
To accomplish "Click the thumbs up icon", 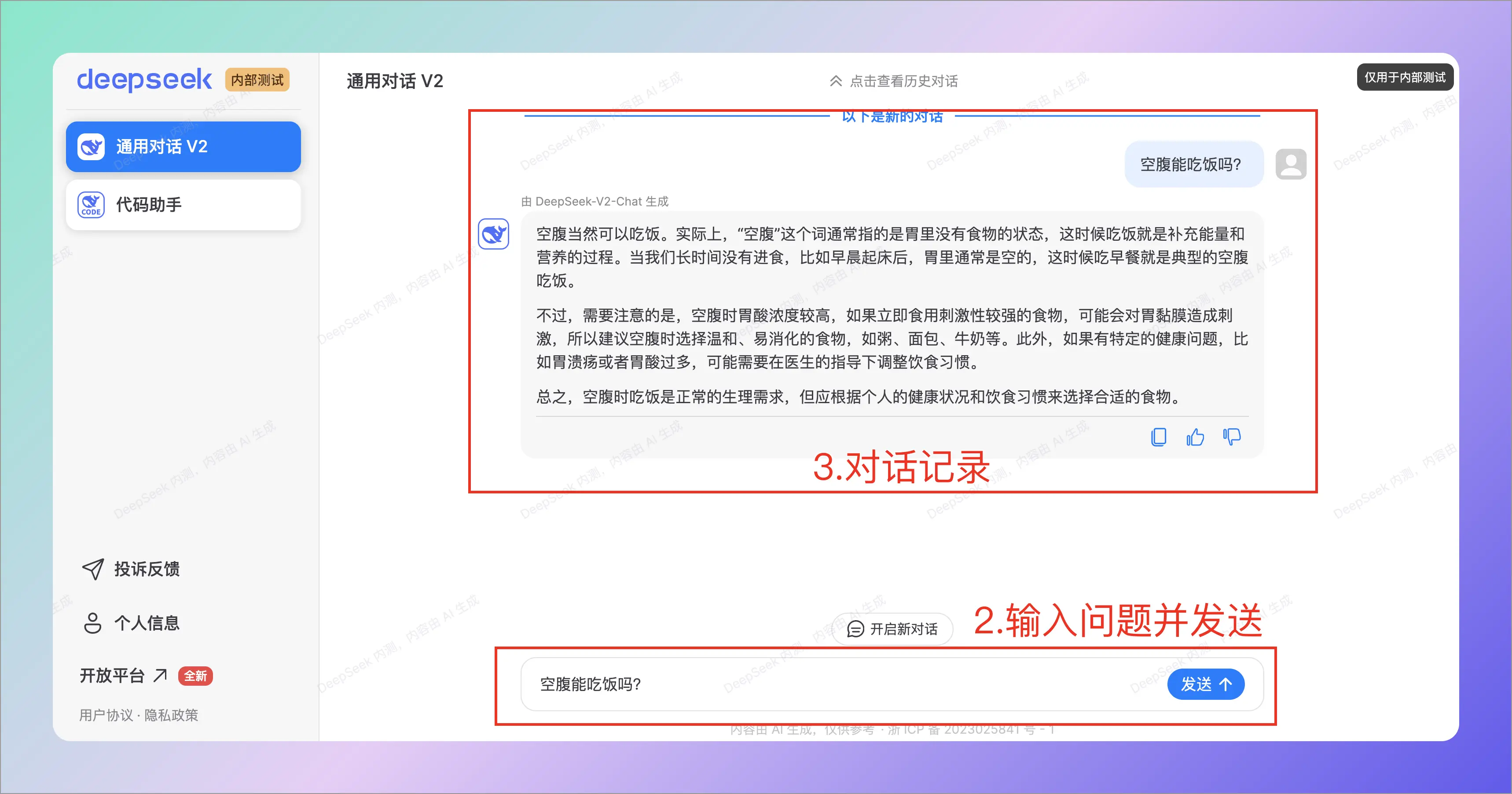I will point(1195,437).
